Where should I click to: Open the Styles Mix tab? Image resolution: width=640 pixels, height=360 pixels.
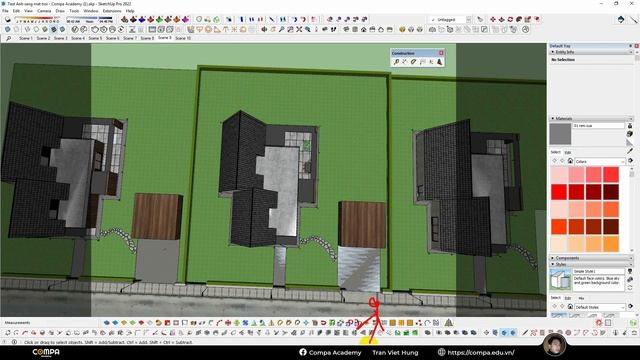[x=581, y=298]
